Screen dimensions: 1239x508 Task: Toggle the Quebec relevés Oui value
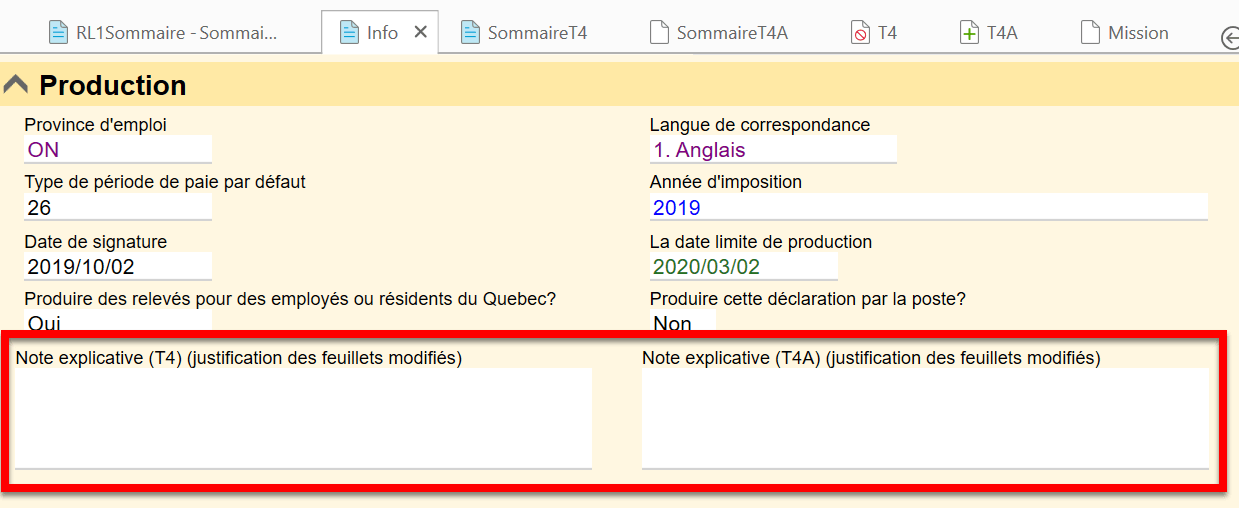coord(117,323)
